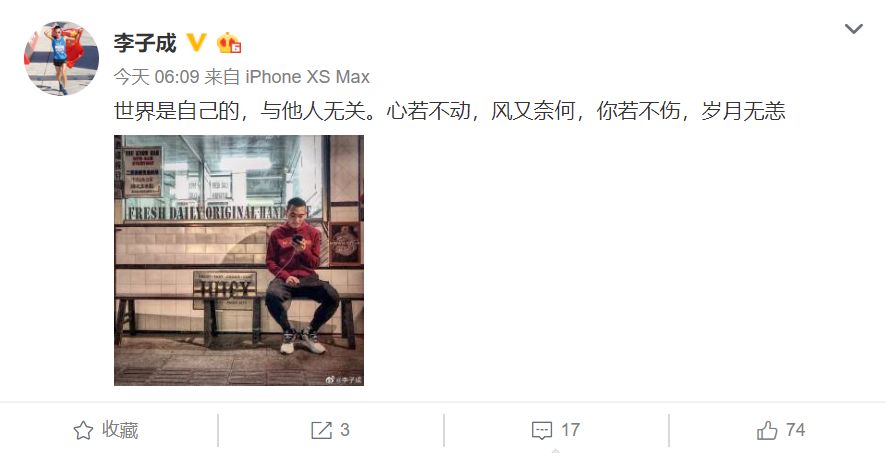Screen dimensions: 886x453
Task: Click the like count 74
Action: pyautogui.click(x=795, y=430)
